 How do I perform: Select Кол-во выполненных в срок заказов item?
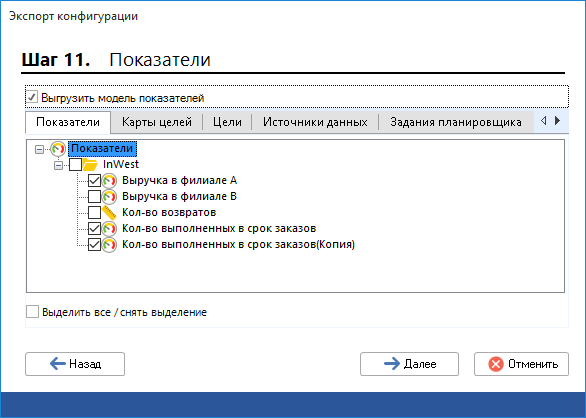pyautogui.click(x=219, y=228)
